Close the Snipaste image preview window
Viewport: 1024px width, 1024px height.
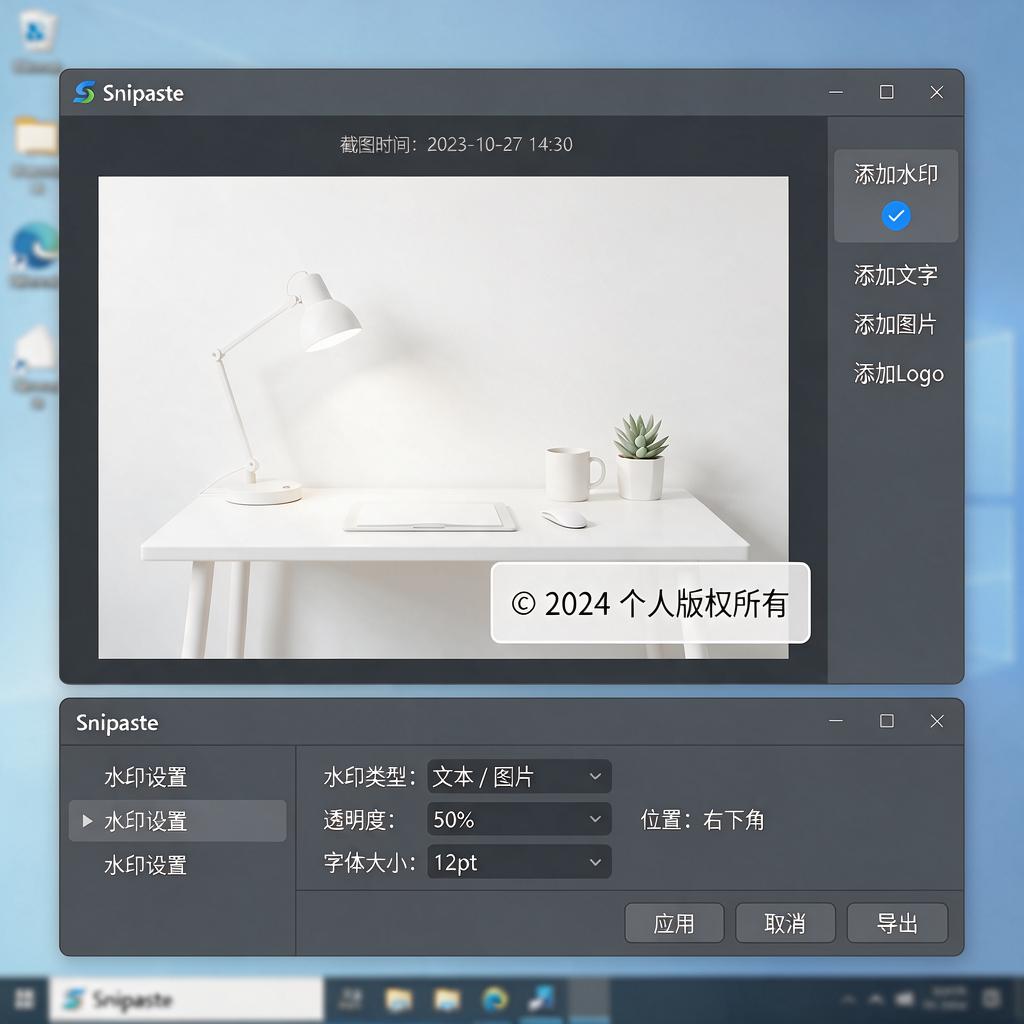(x=936, y=93)
